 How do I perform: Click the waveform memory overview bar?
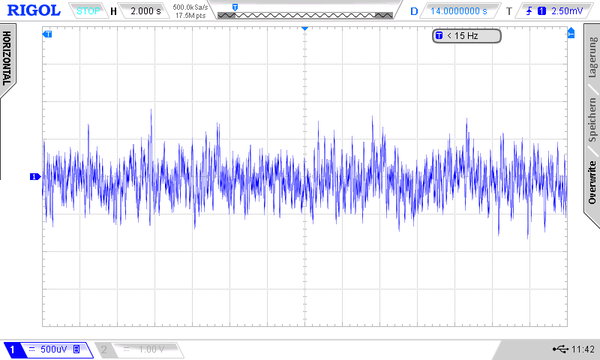(x=305, y=15)
